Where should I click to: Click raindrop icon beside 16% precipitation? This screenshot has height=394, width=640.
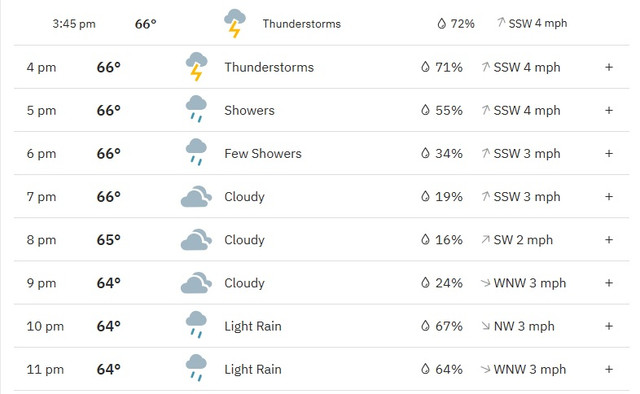click(x=425, y=240)
